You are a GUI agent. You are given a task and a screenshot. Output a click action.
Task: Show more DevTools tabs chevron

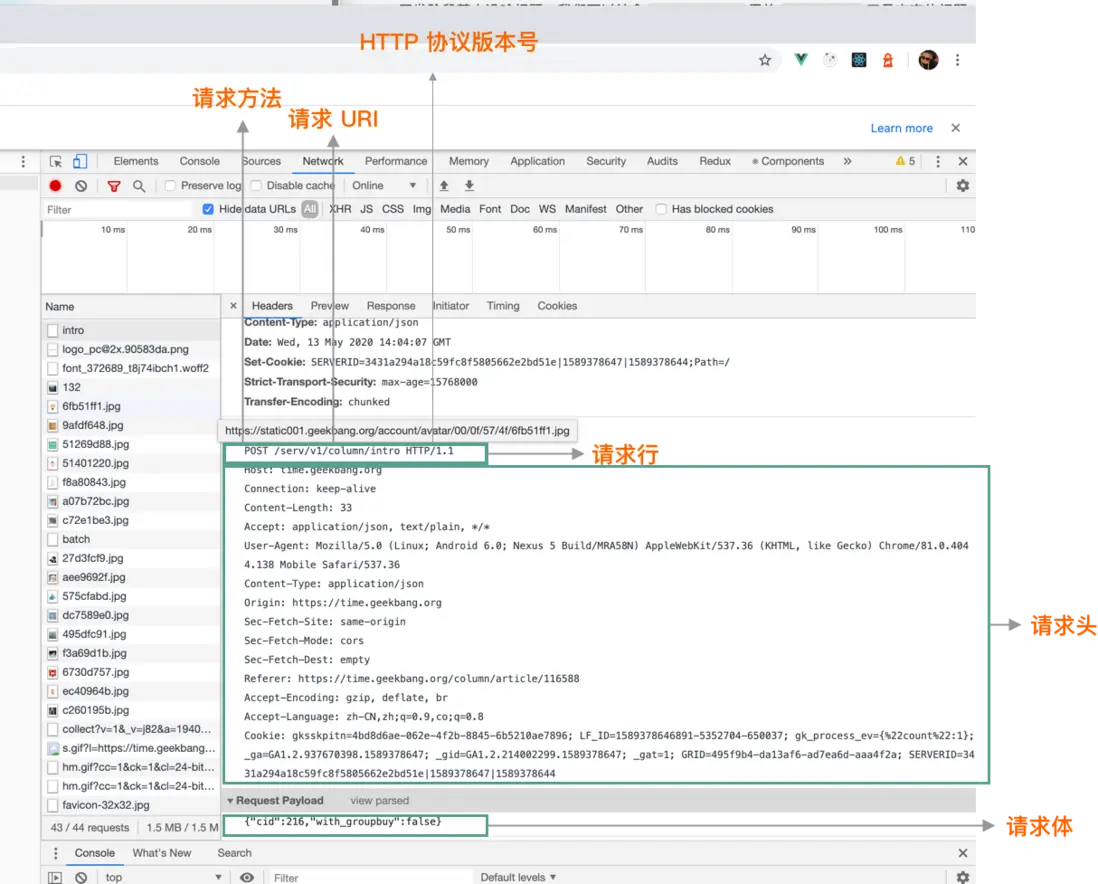pos(847,161)
